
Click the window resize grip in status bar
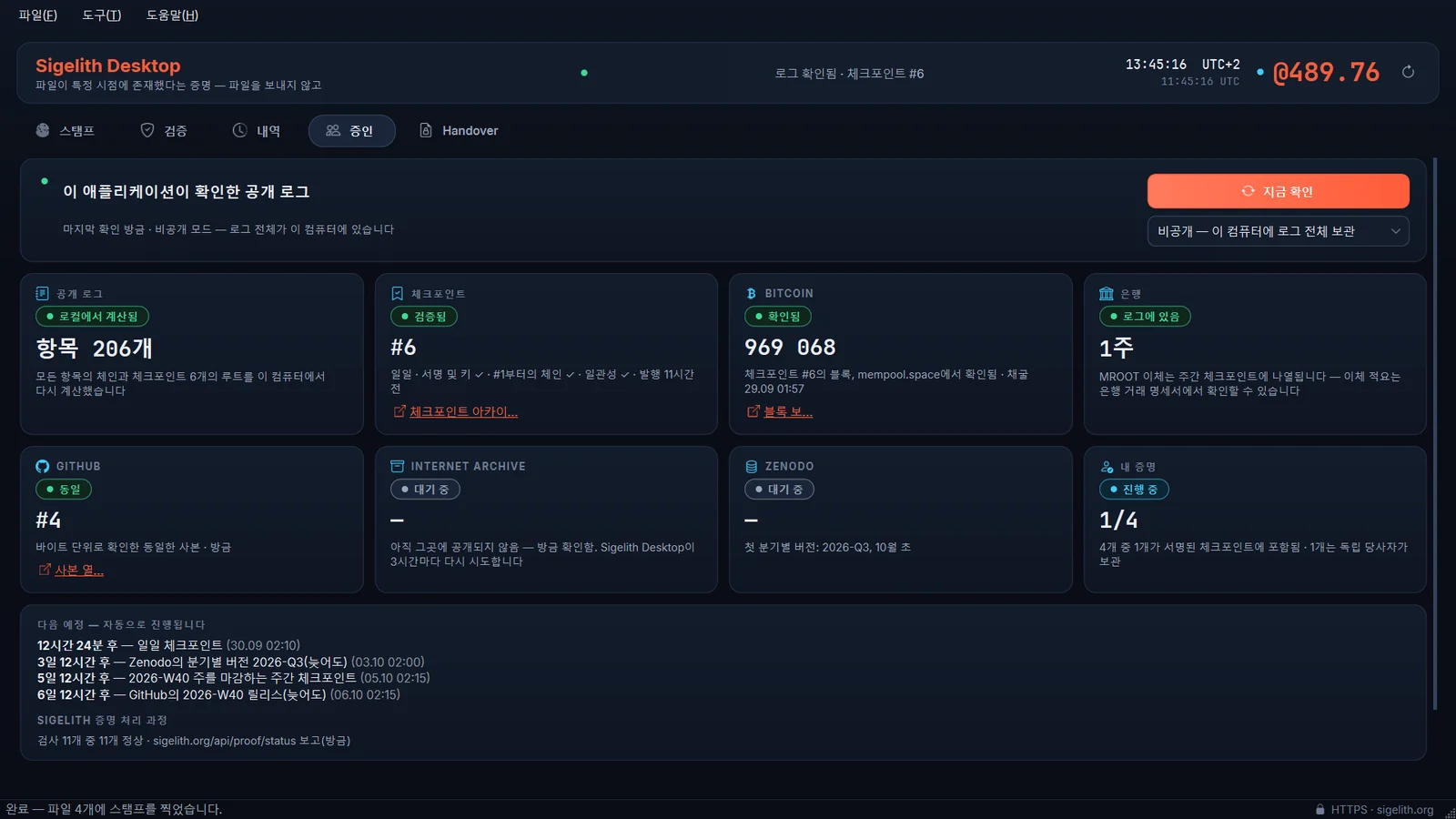click(1450, 813)
